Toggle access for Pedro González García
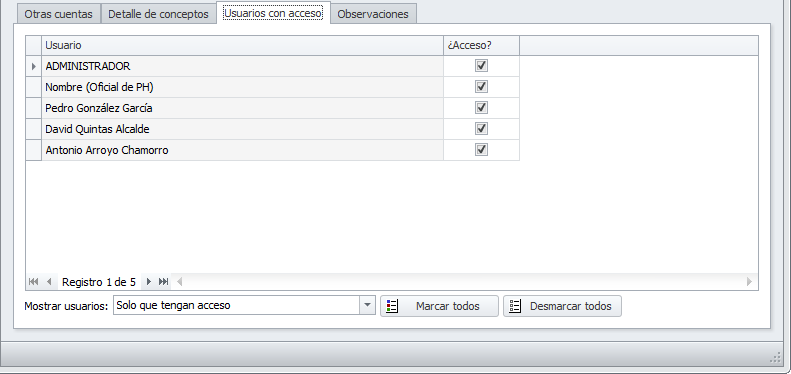 point(481,108)
